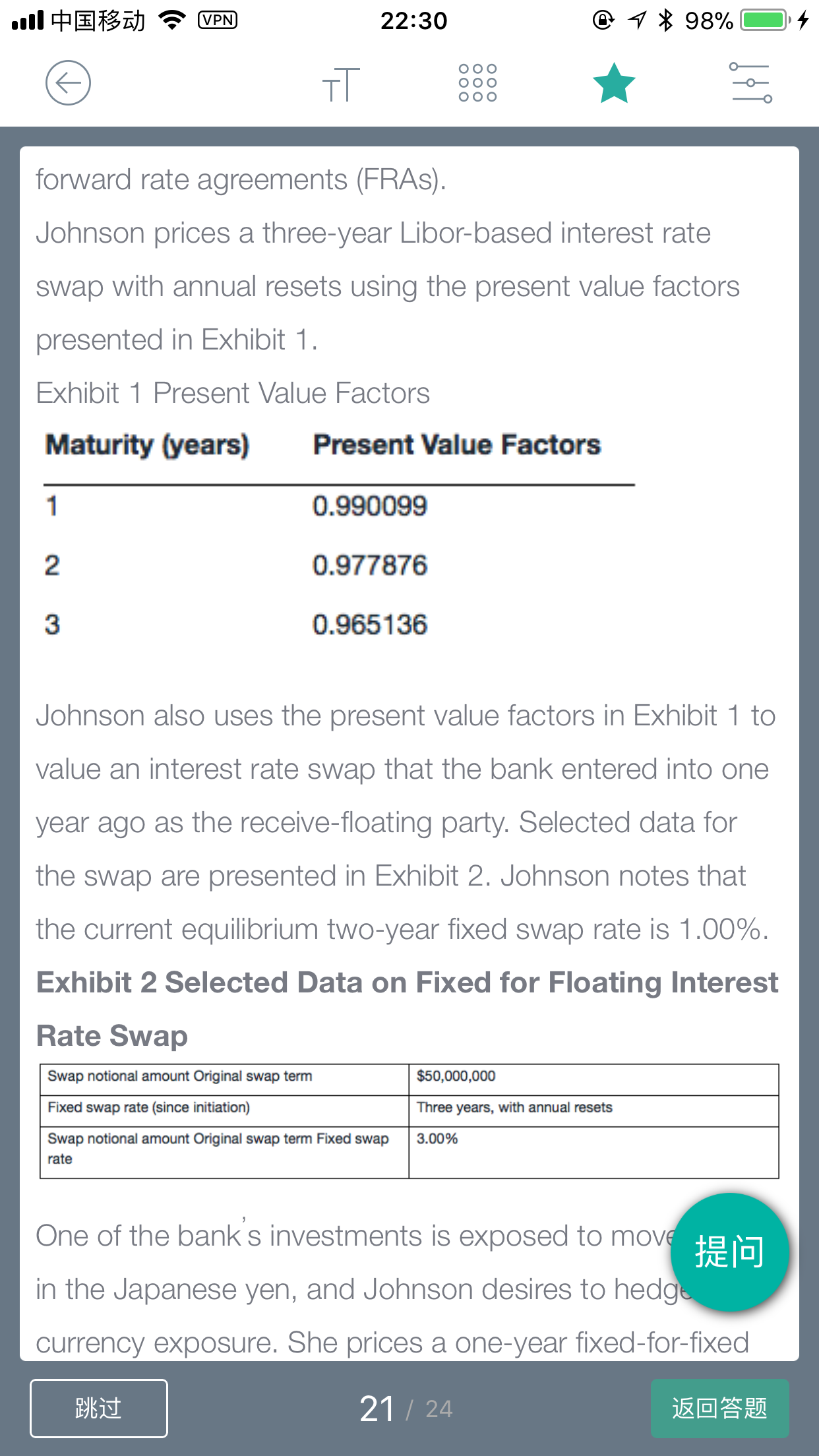Tap the Exhibit 1 Present Value Factors heading
Screen dimensions: 819x1456
pos(233,393)
